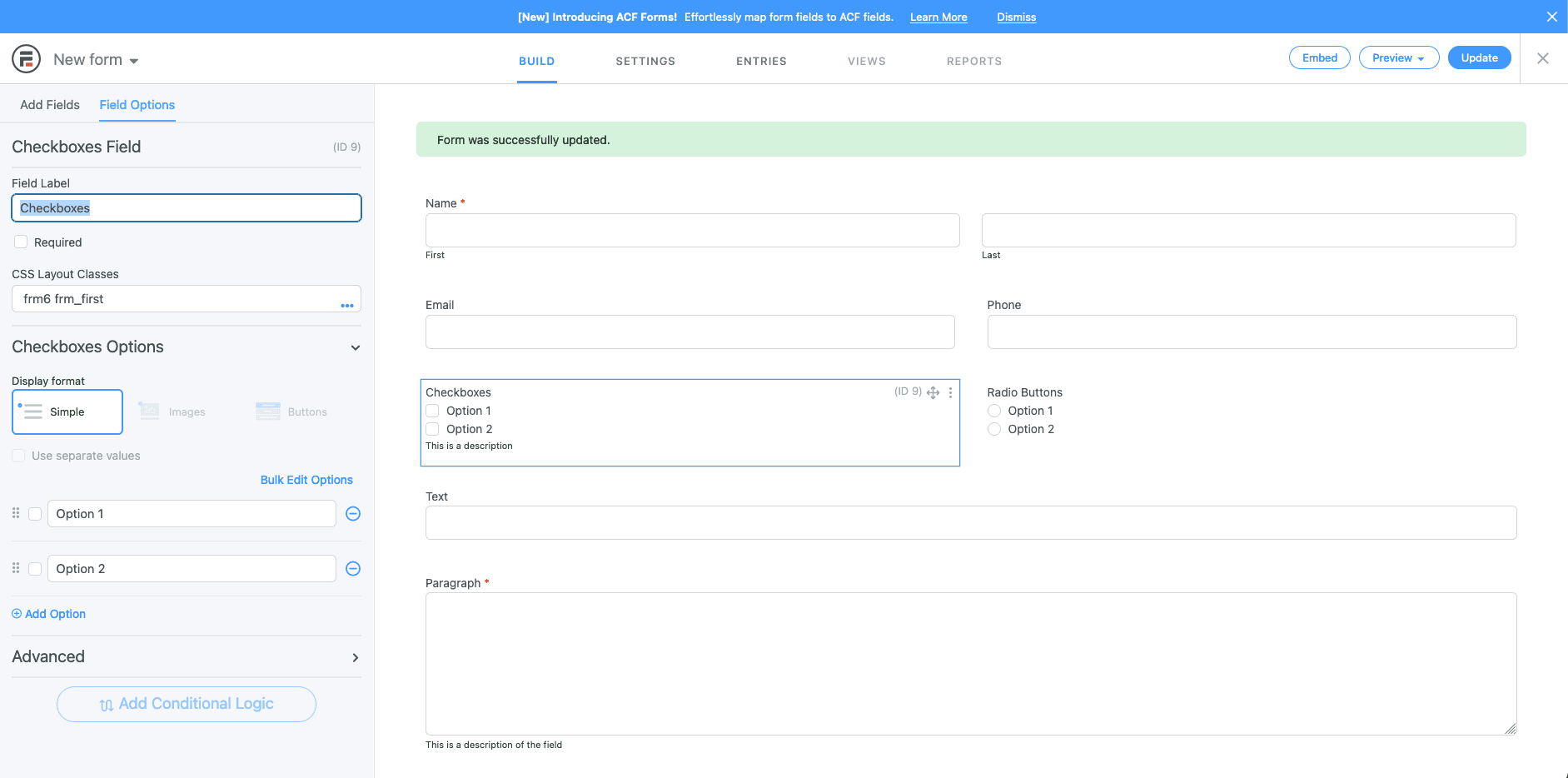
Task: Close the form builder with the X icon
Action: (x=1543, y=58)
